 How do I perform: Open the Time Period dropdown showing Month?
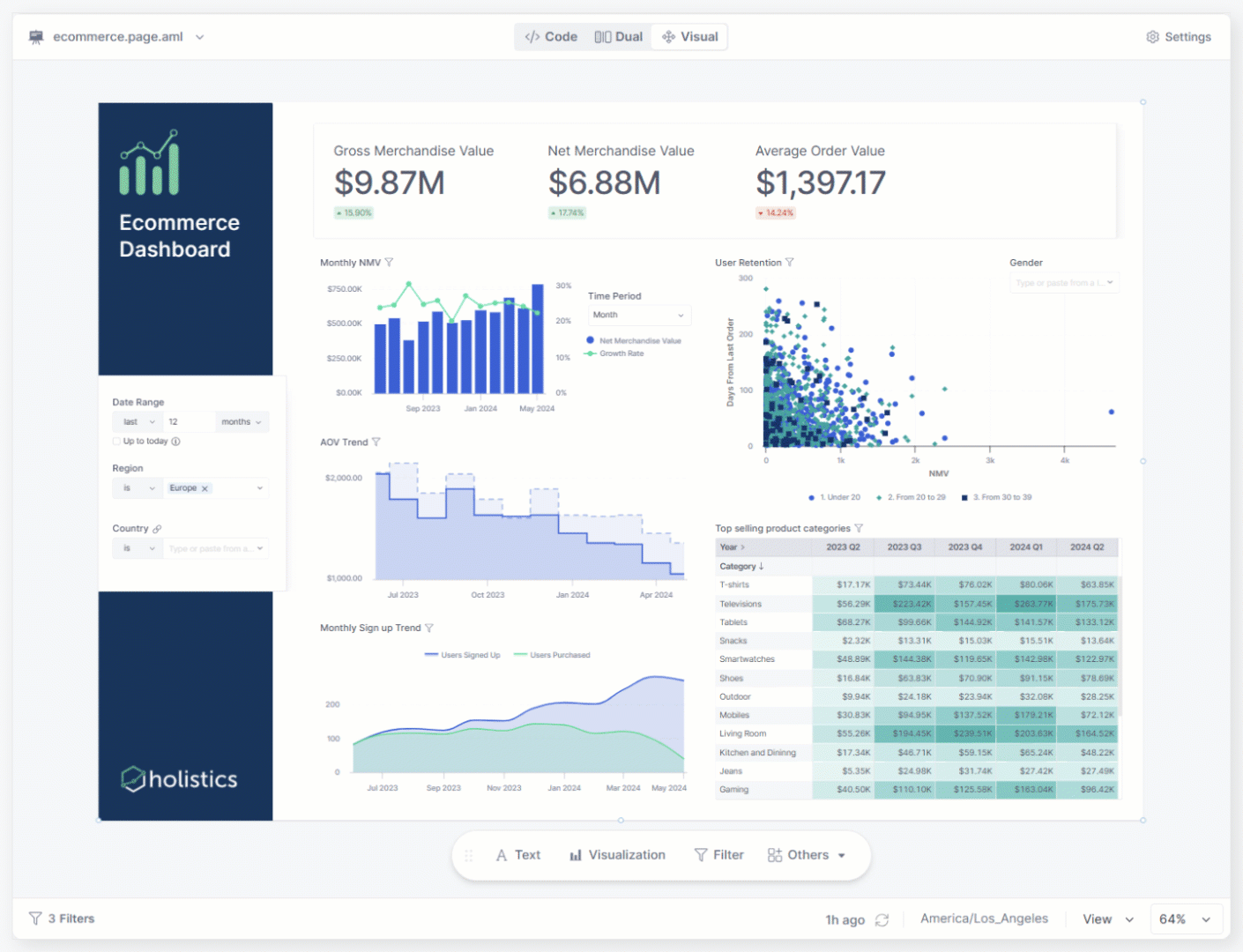coord(638,315)
